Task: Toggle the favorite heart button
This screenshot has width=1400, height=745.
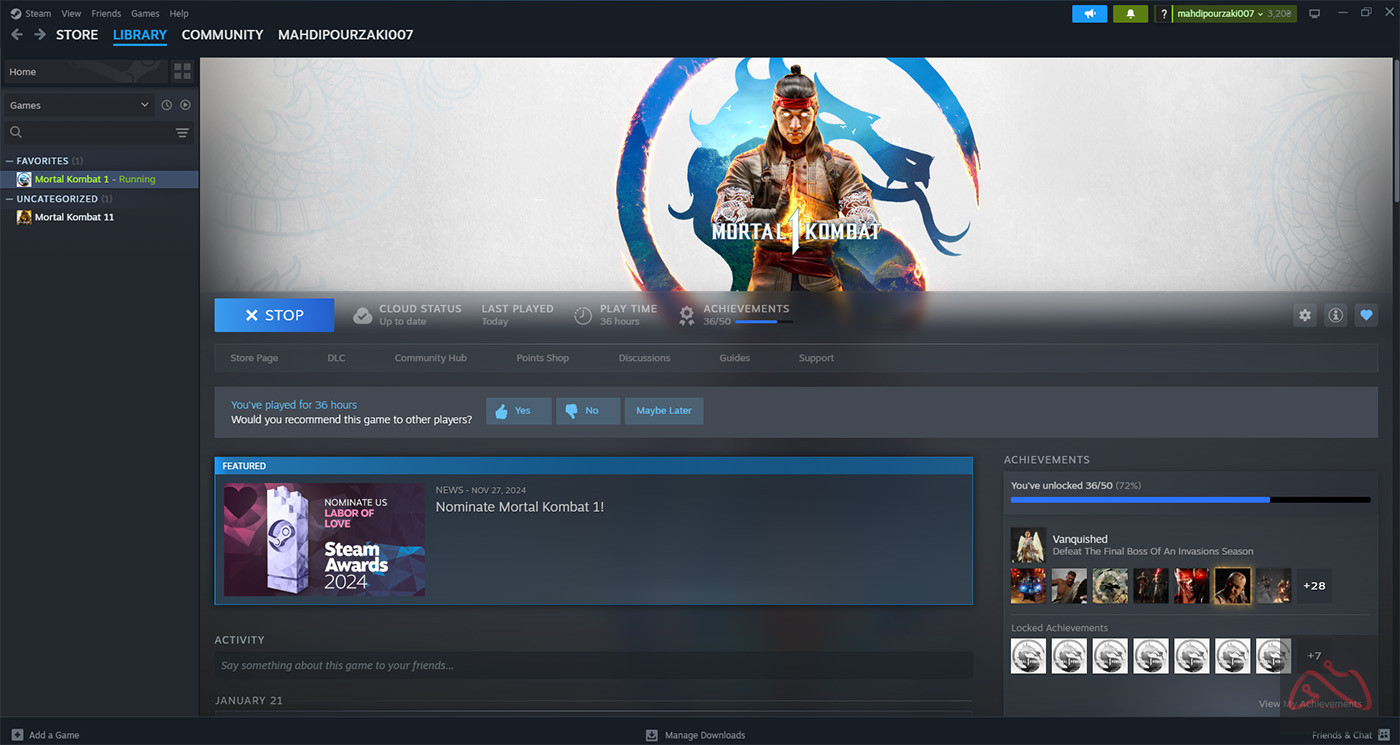Action: click(x=1366, y=315)
